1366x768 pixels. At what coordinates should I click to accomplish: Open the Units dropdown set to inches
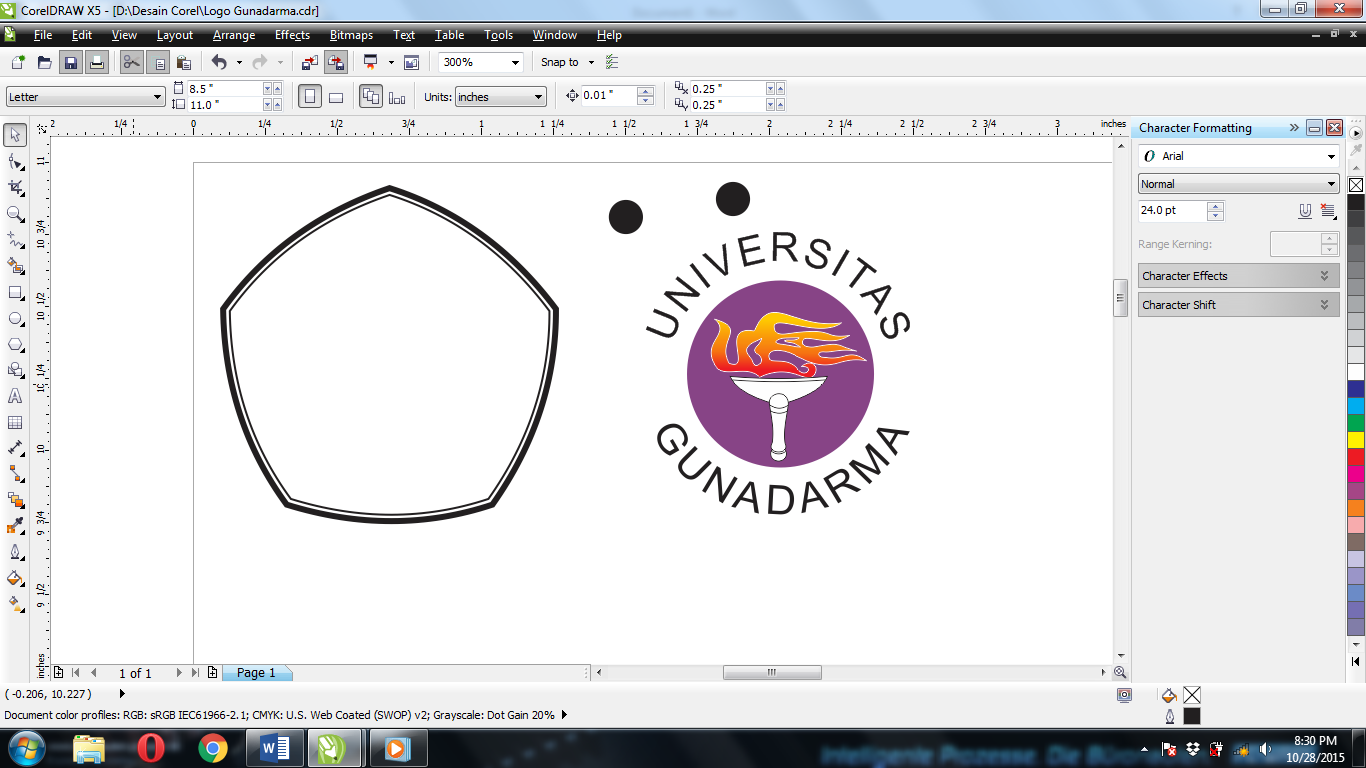[537, 97]
